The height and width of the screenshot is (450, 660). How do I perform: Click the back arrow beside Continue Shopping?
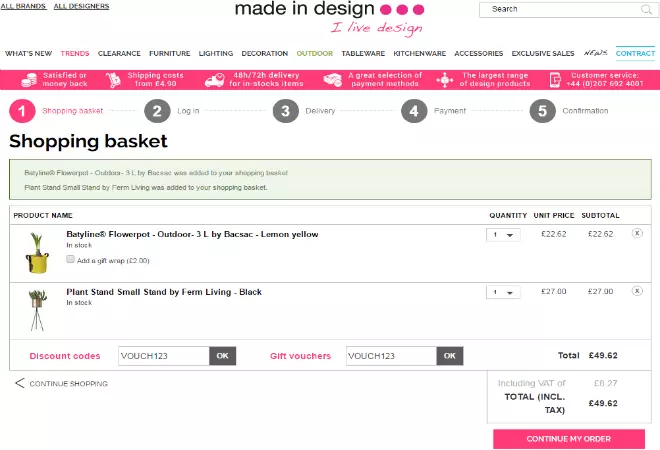[x=19, y=383]
